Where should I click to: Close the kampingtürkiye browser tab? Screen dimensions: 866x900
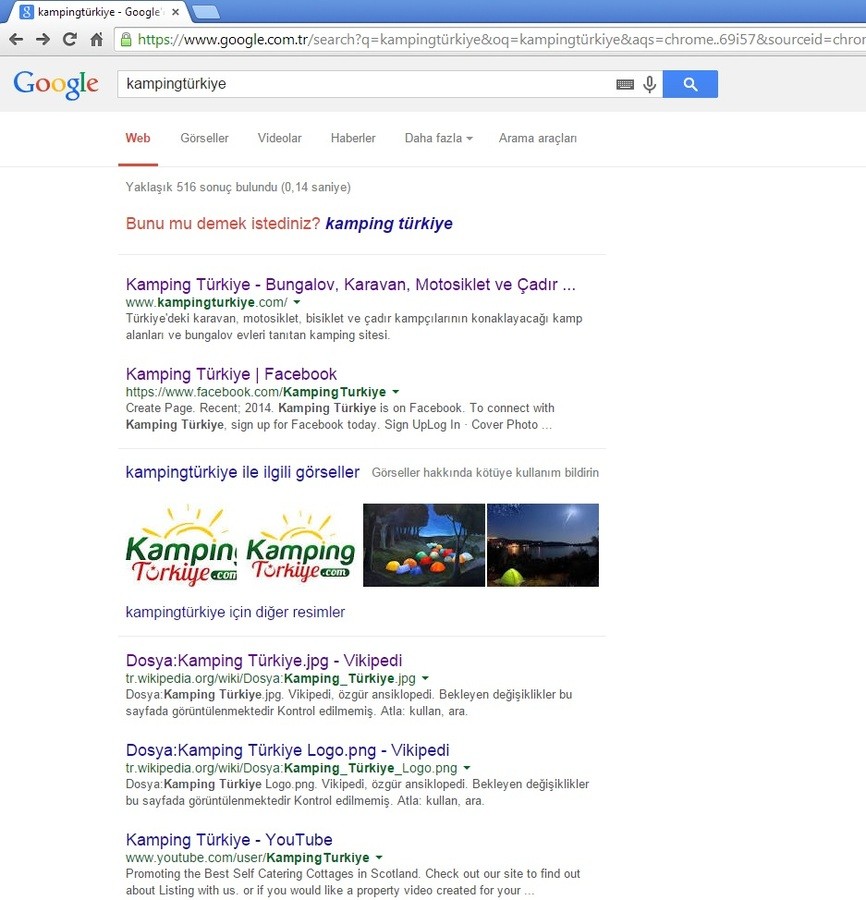(176, 12)
